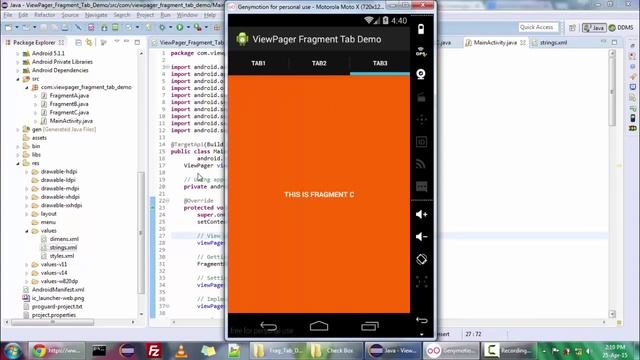640x360 pixels.
Task: Click the Quick Access field
Action: click(x=538, y=27)
